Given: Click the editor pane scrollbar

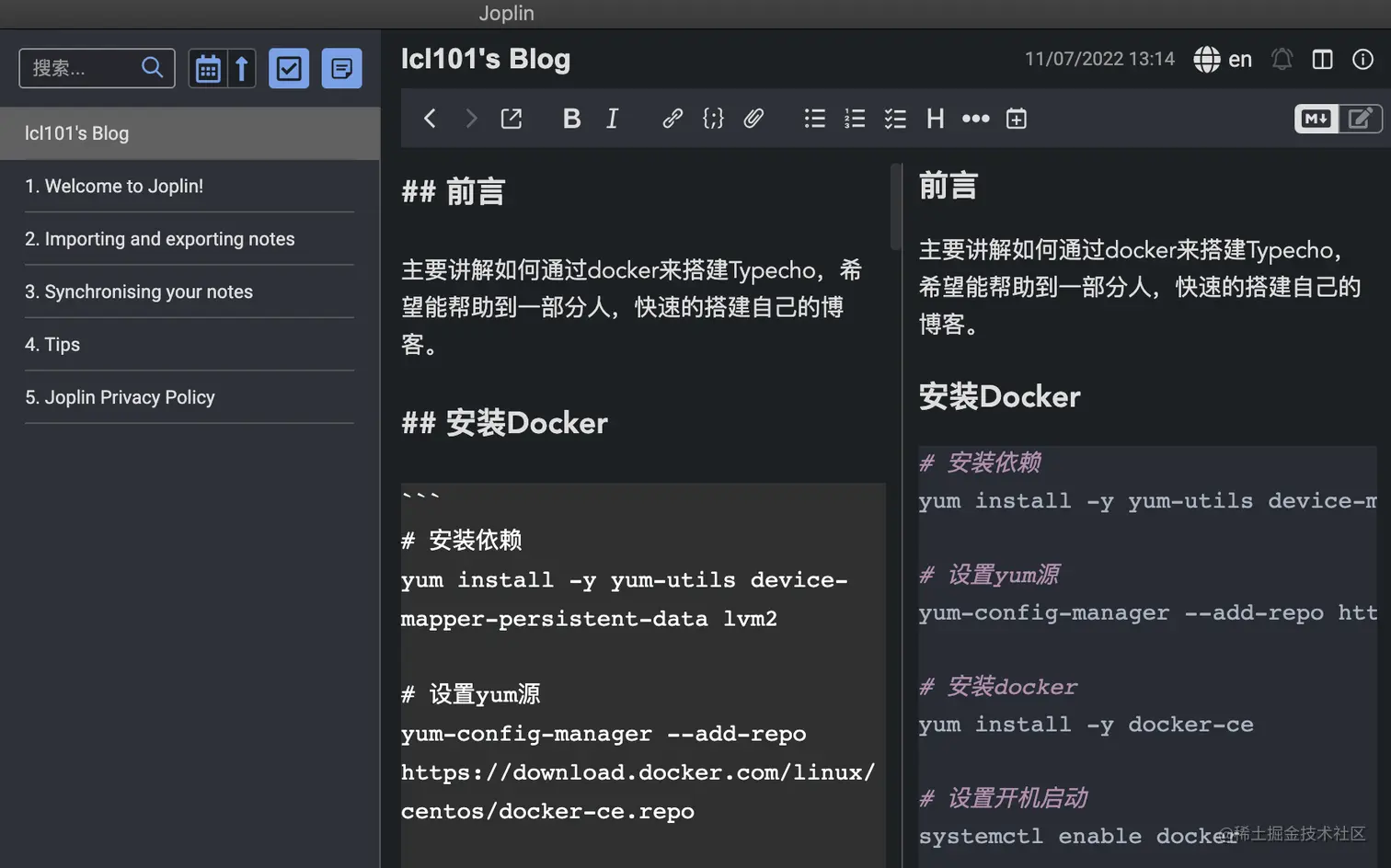Looking at the screenshot, I should pos(896,207).
